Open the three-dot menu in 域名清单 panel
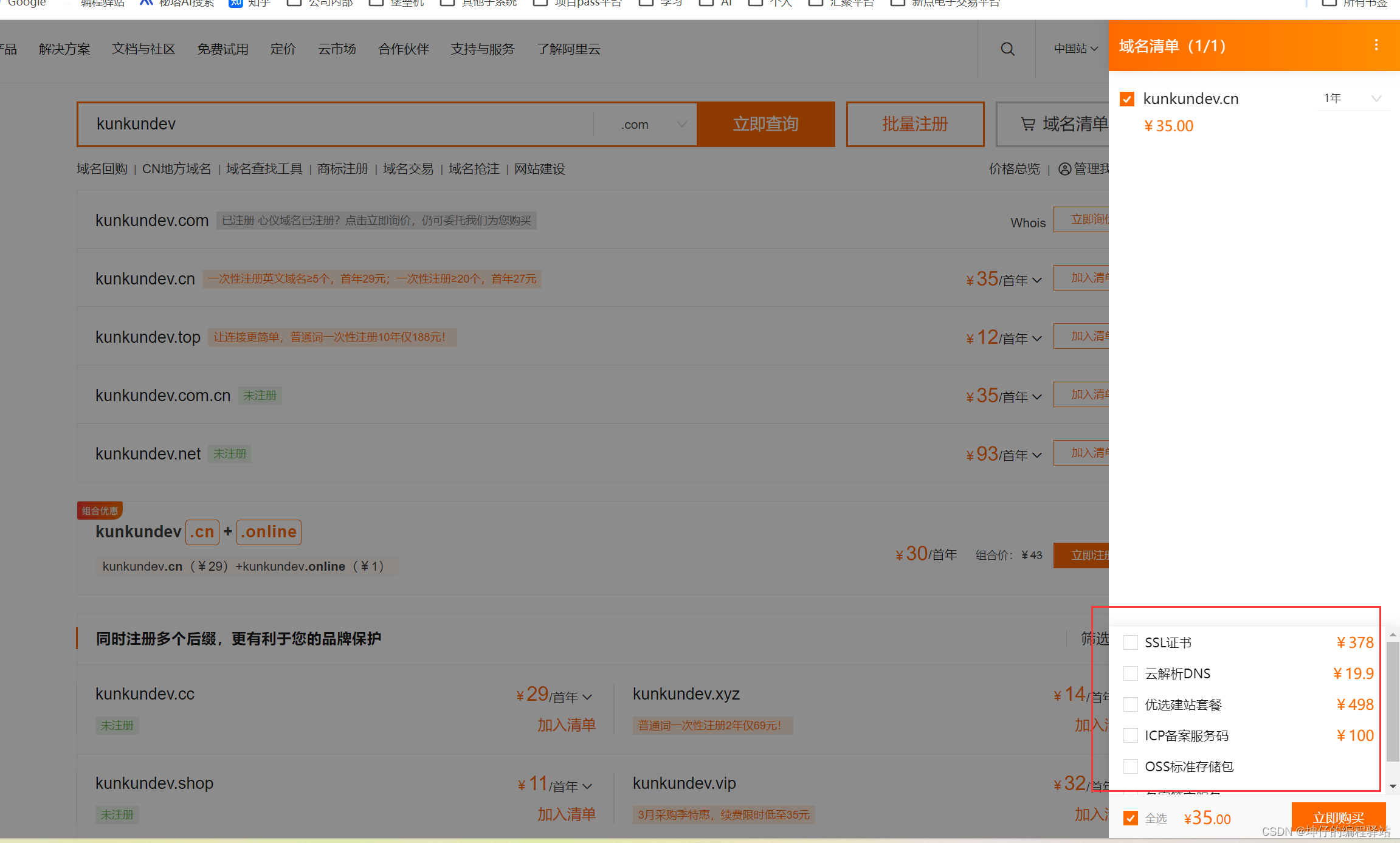Viewport: 1400px width, 843px height. pos(1376,46)
